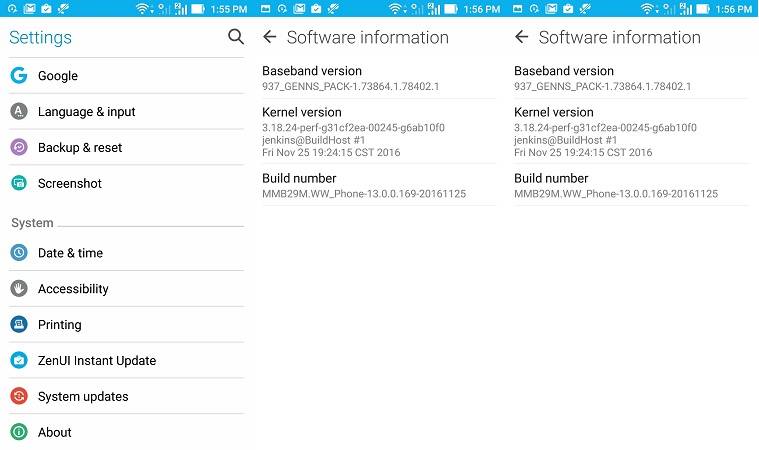
Task: Open Printing settings
Action: pos(126,324)
